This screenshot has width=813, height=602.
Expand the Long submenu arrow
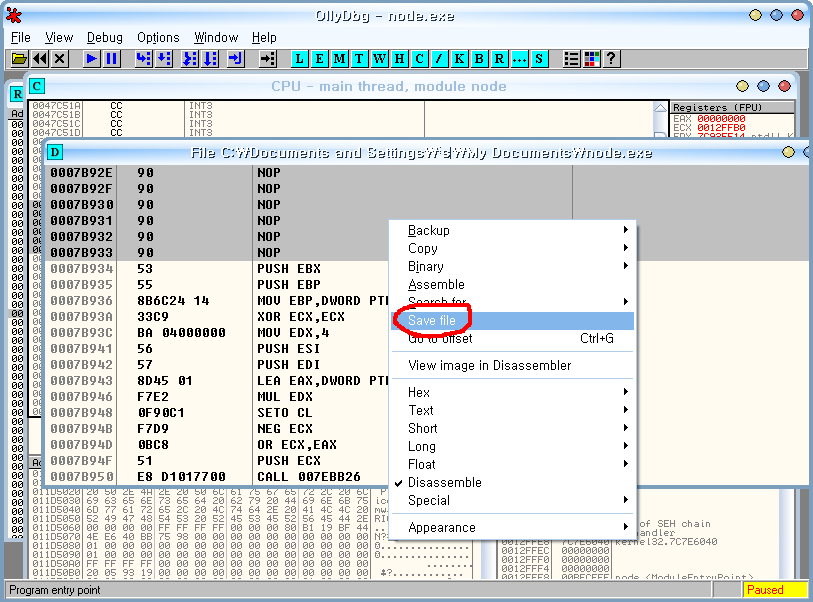(x=626, y=446)
